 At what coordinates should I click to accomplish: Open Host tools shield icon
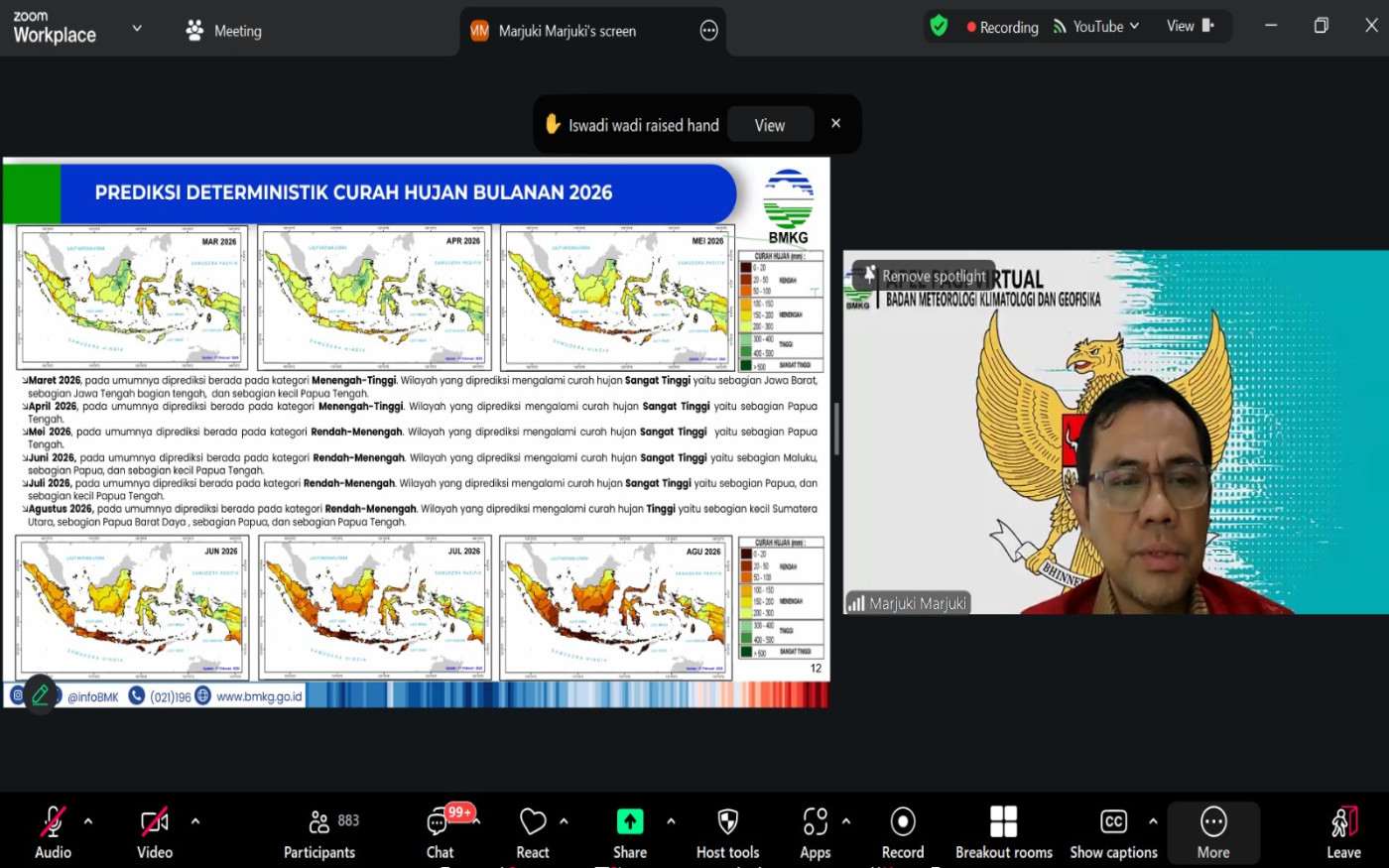(727, 832)
